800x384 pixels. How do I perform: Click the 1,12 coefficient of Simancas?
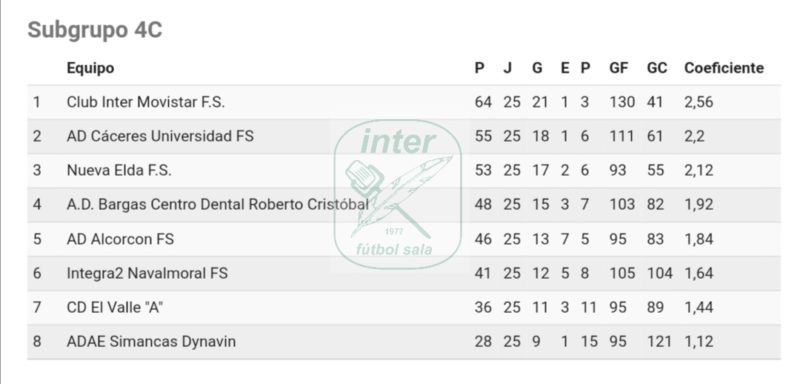point(698,341)
